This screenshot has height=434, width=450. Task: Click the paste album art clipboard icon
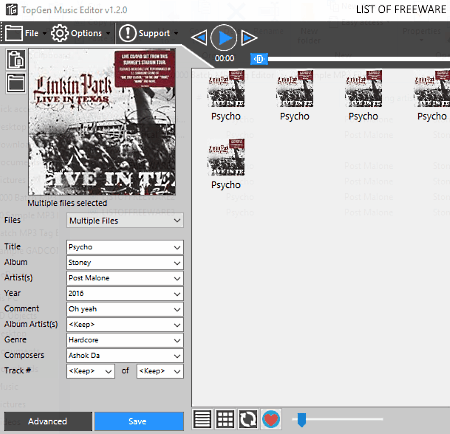(x=16, y=60)
